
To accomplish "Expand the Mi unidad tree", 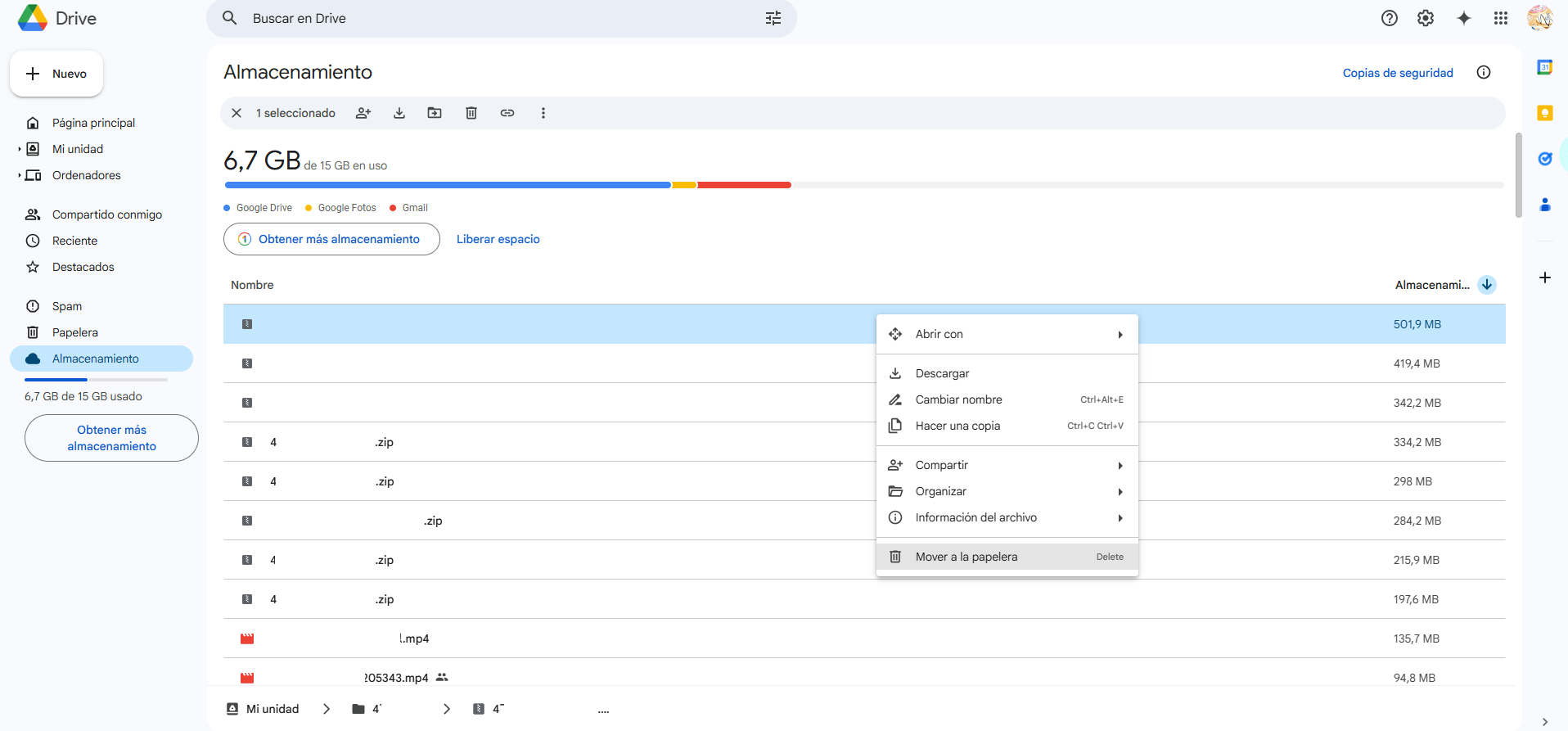I will [20, 149].
